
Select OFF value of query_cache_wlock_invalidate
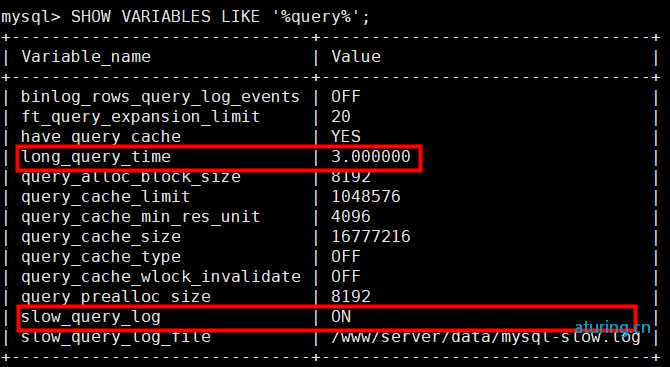tap(346, 276)
